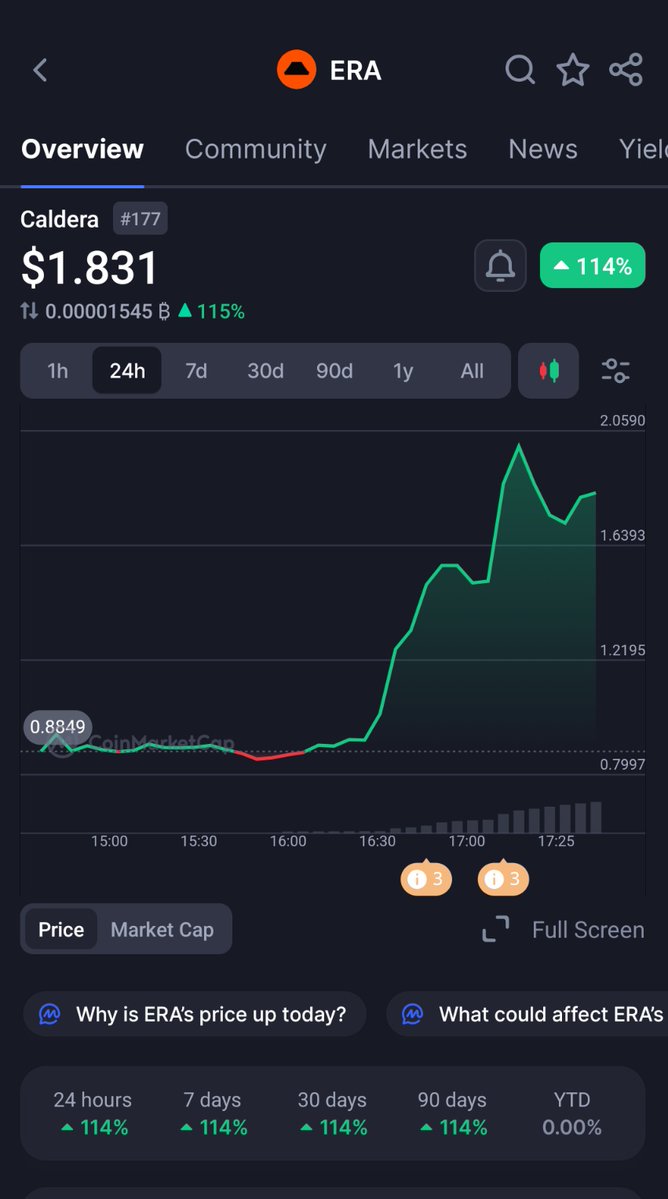Tap the orange ERA coin logo
Viewport: 668px width, 1199px height.
297,70
